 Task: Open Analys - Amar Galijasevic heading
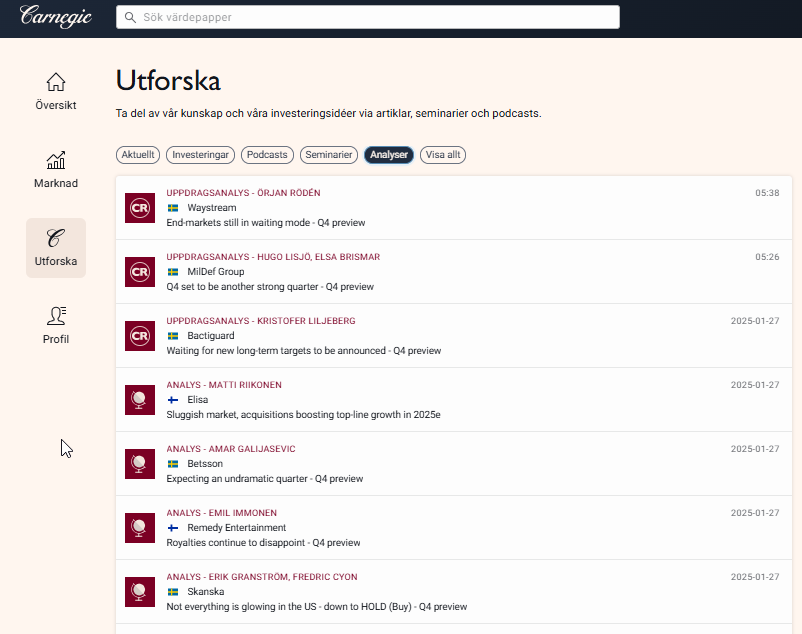231,448
